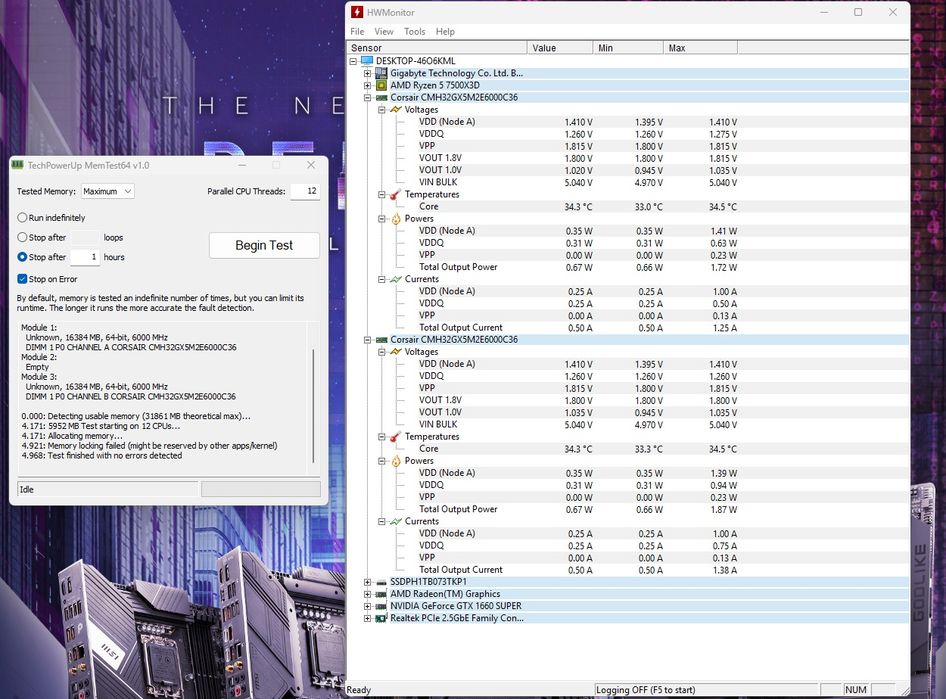Click the Min column header
The image size is (946, 699).
628,48
